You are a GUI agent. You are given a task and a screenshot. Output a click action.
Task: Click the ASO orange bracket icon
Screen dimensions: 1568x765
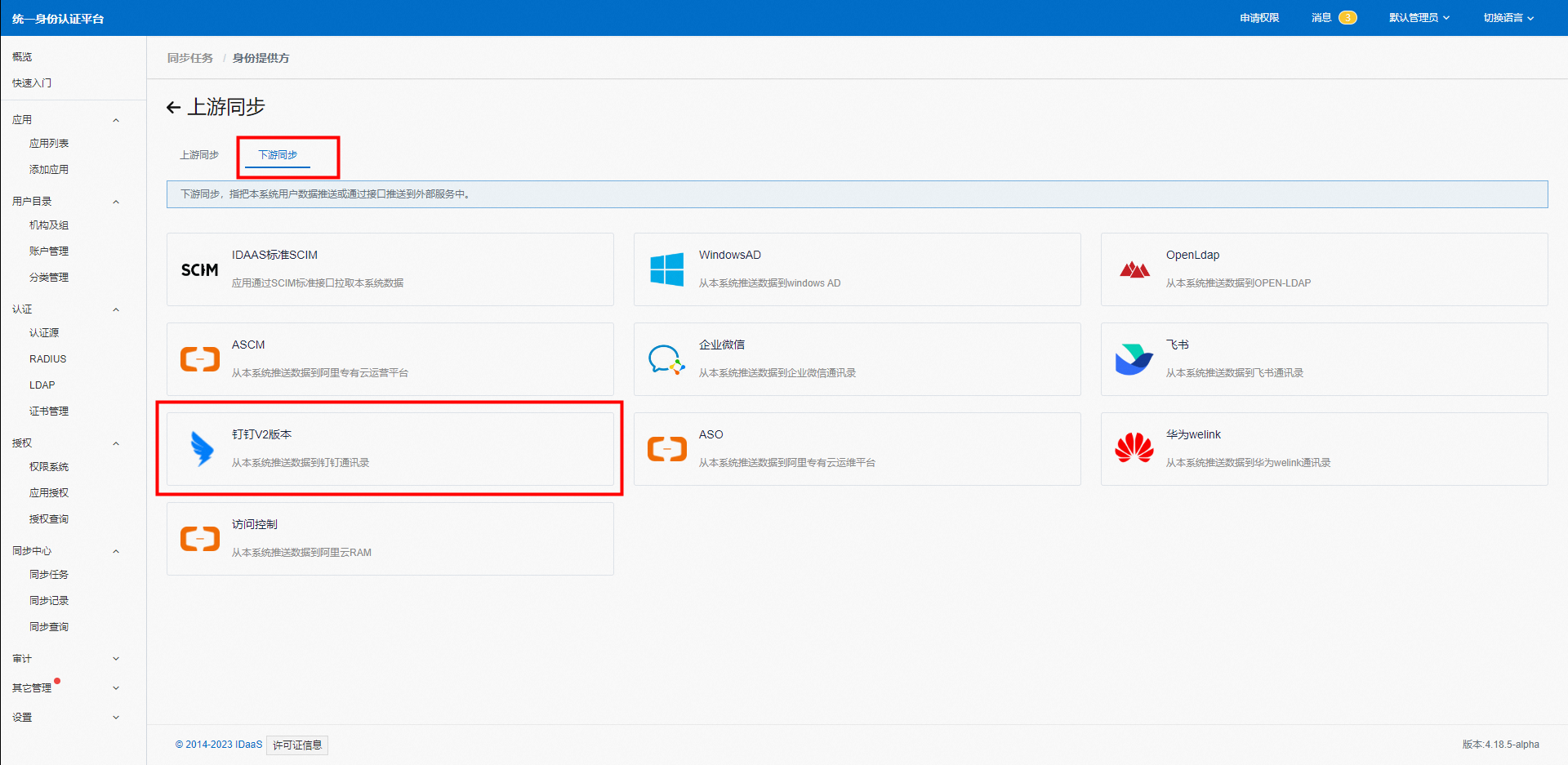[666, 449]
